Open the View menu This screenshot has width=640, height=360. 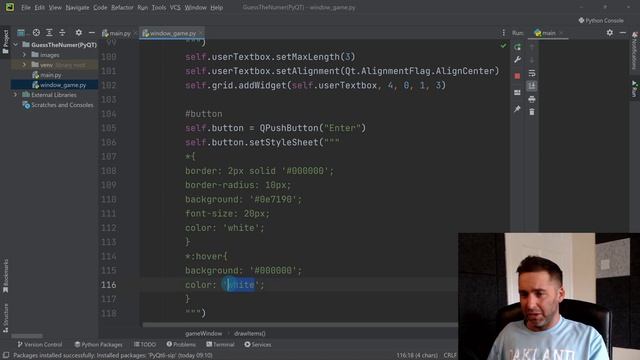pos(55,7)
